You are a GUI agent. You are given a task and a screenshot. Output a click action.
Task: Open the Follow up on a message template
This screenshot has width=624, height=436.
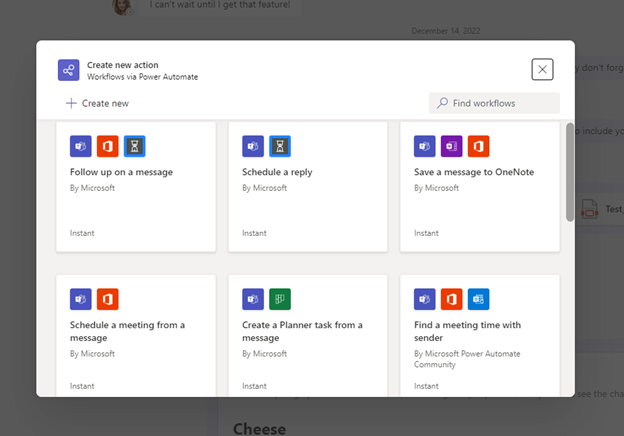tap(136, 187)
